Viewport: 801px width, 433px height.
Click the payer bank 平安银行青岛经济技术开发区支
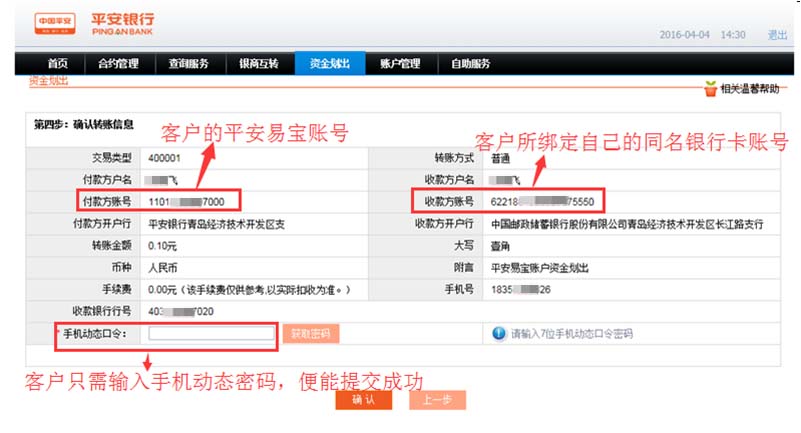coord(217,224)
